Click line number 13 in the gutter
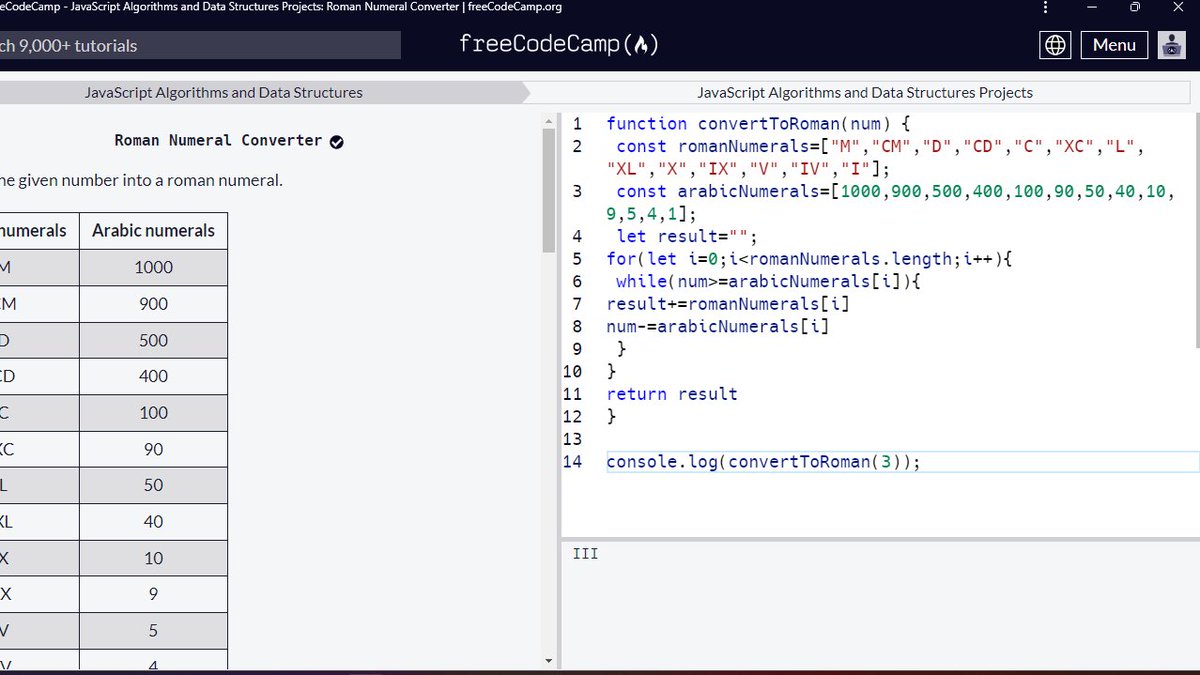Screen dimensions: 1200x675 [x=572, y=439]
